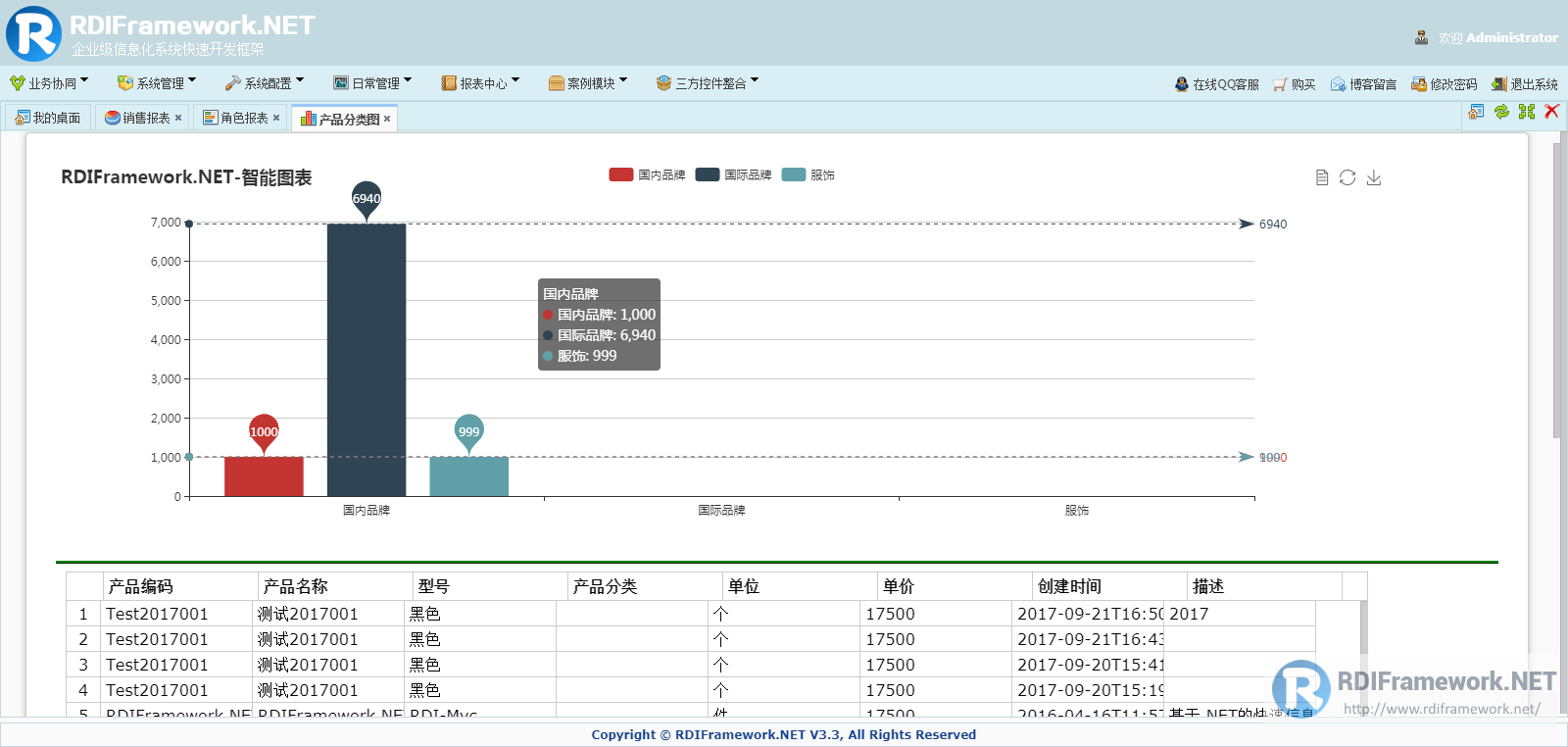Expand the 系统配置 menu
This screenshot has height=747, width=1568.
(x=265, y=83)
